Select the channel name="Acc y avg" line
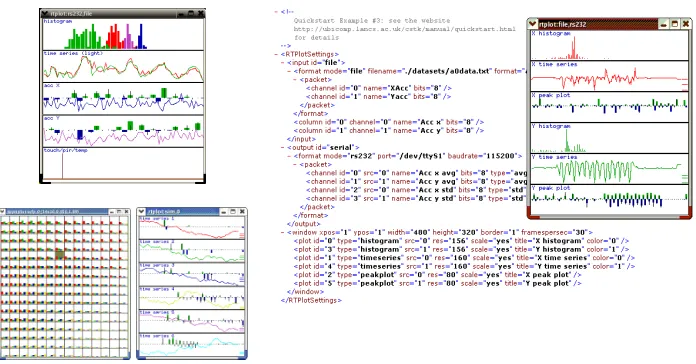This screenshot has height=364, width=696. (x=416, y=181)
